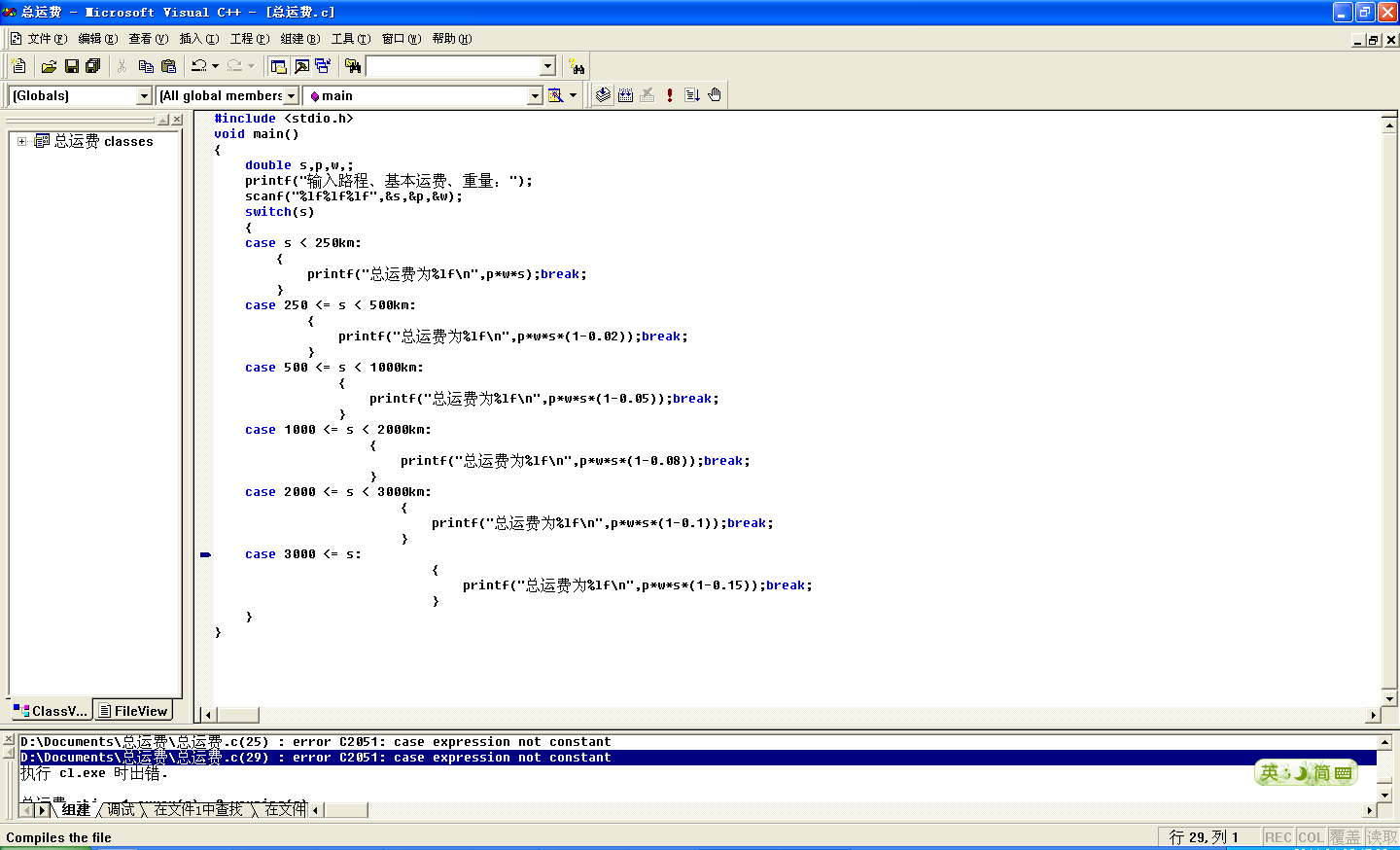The height and width of the screenshot is (850, 1400).
Task: Switch to the ClassView tab
Action: (x=51, y=711)
